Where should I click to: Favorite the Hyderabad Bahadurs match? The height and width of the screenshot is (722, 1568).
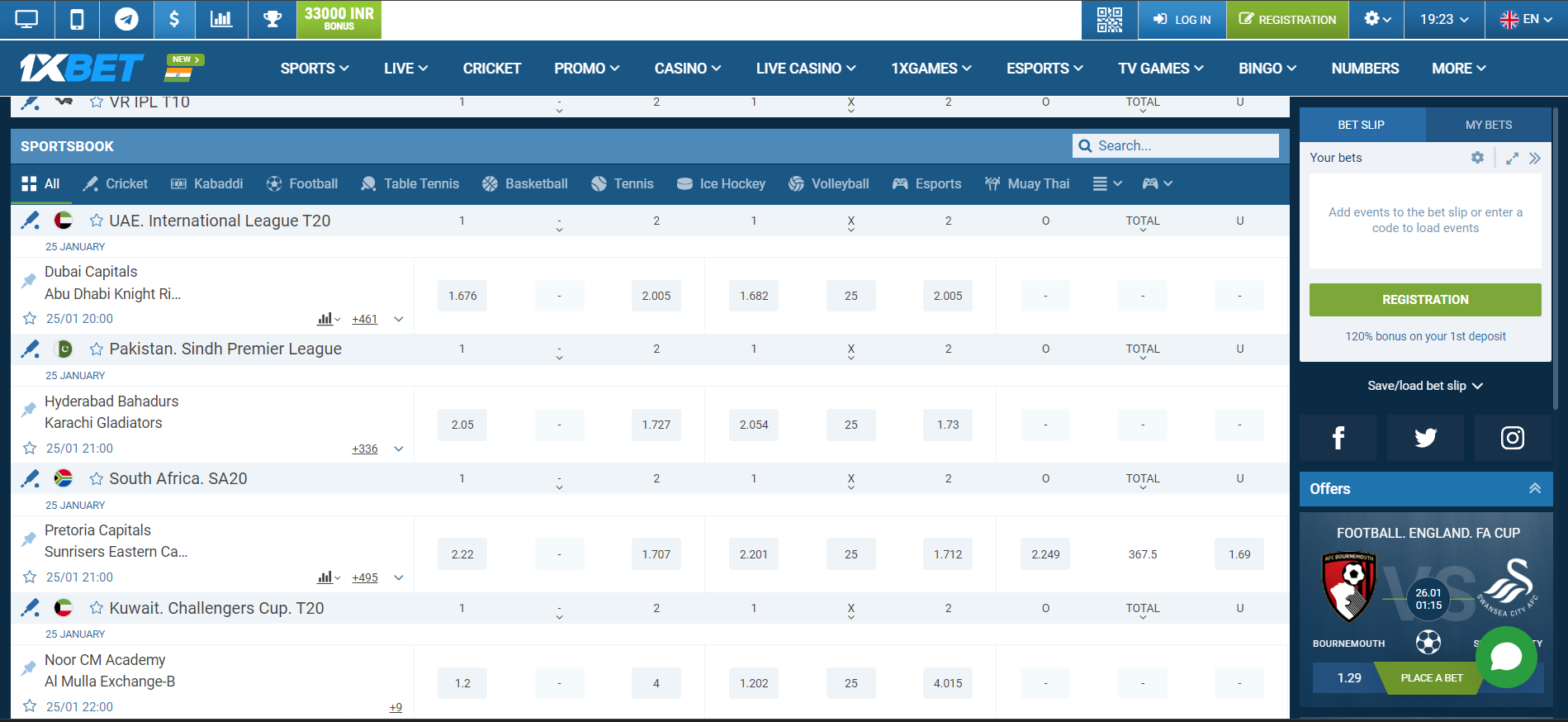click(30, 448)
